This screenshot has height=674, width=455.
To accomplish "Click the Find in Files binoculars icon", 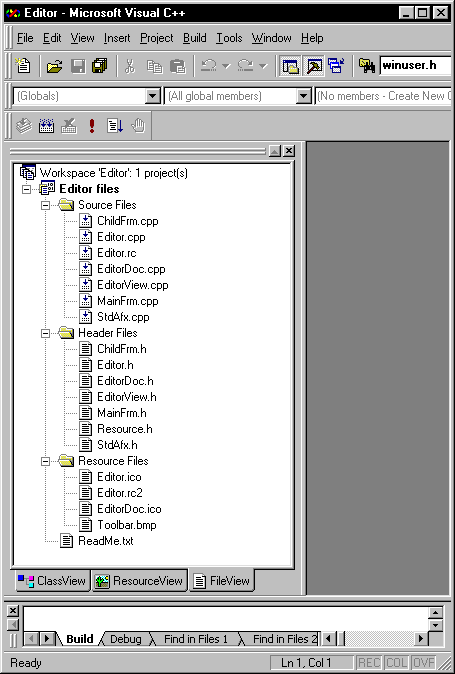I will coord(367,66).
